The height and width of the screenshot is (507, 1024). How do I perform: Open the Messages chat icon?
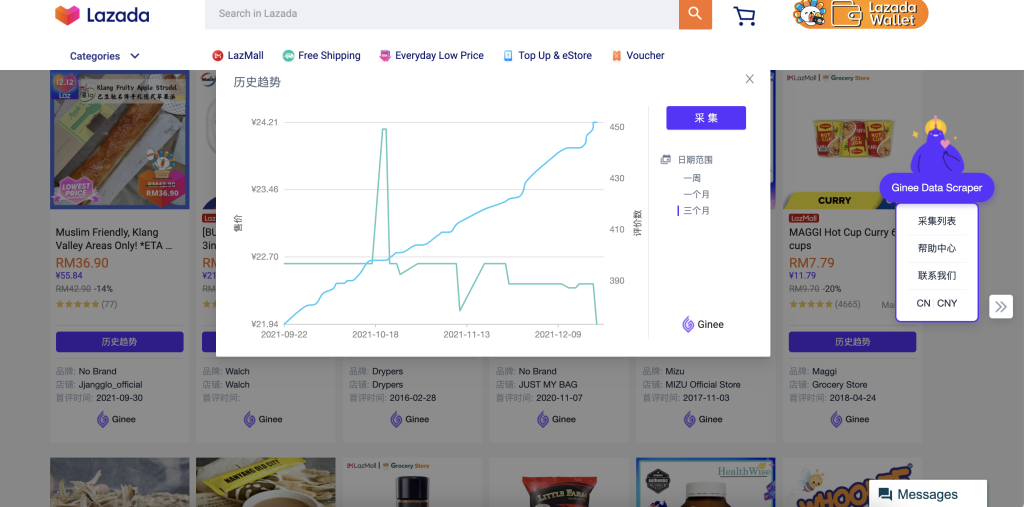point(885,495)
